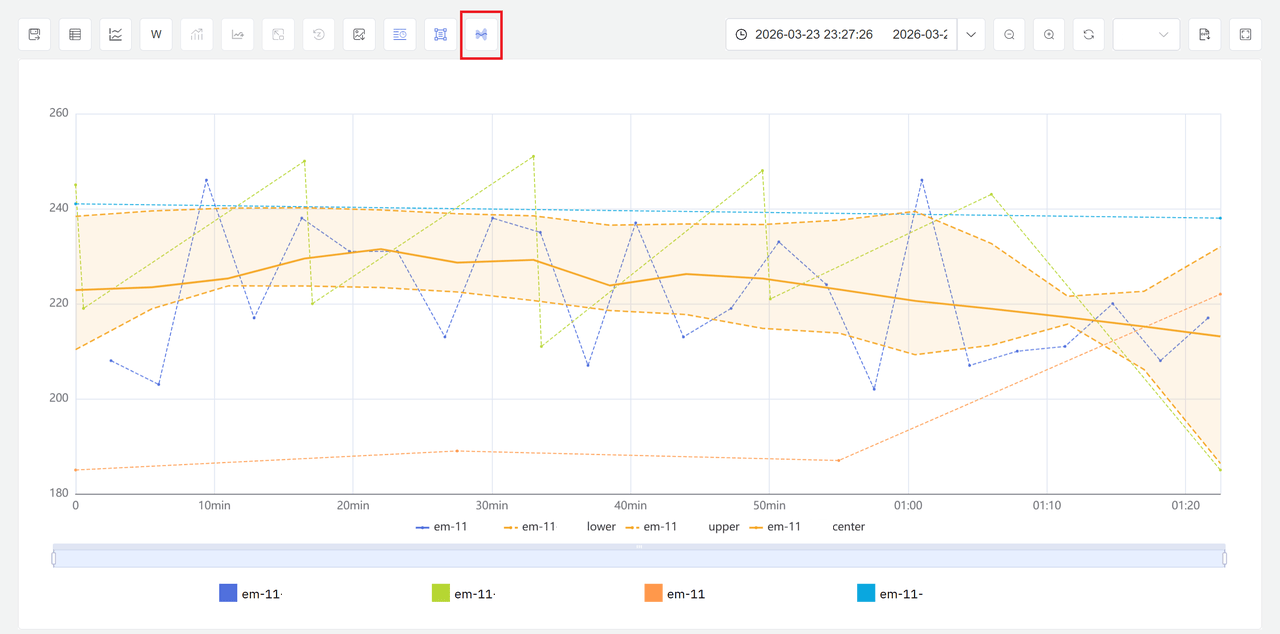
Task: Click the save-as-image icon
Action: (359, 35)
